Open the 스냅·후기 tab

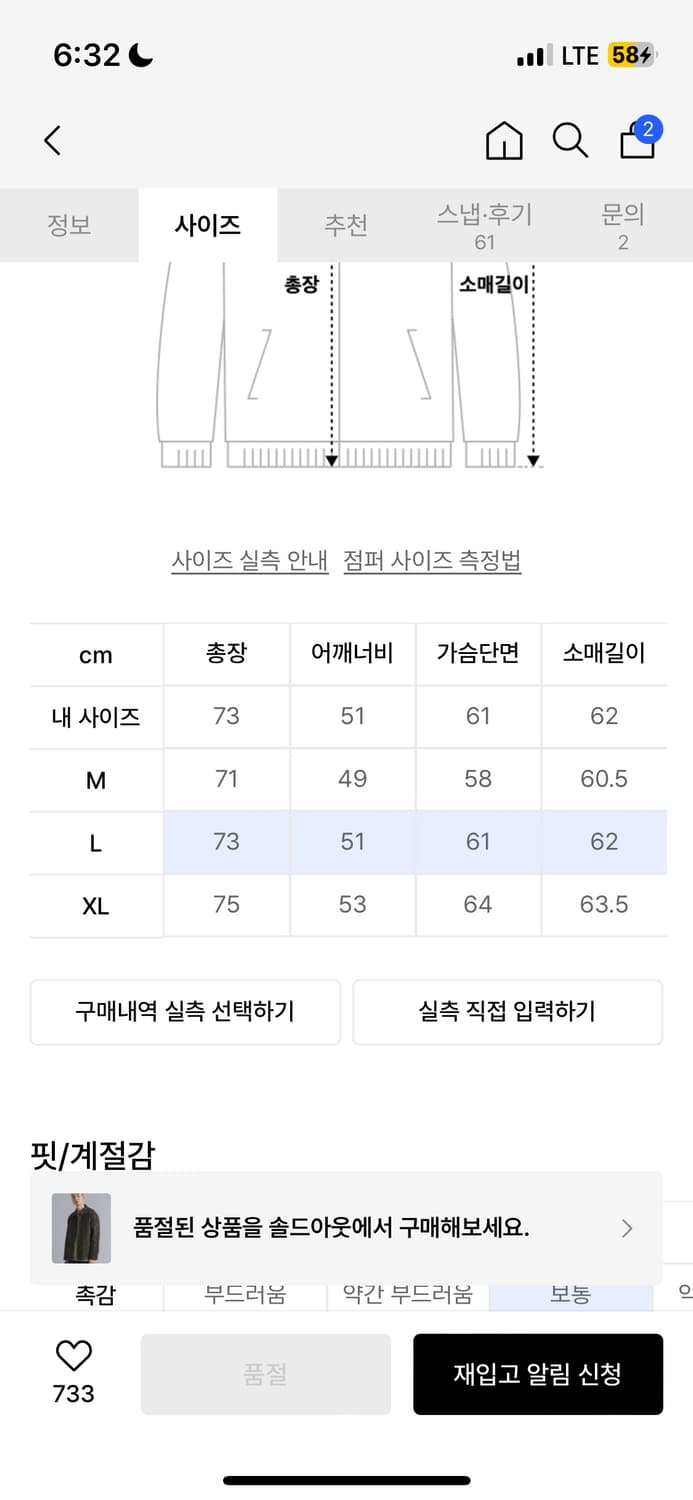click(x=485, y=226)
